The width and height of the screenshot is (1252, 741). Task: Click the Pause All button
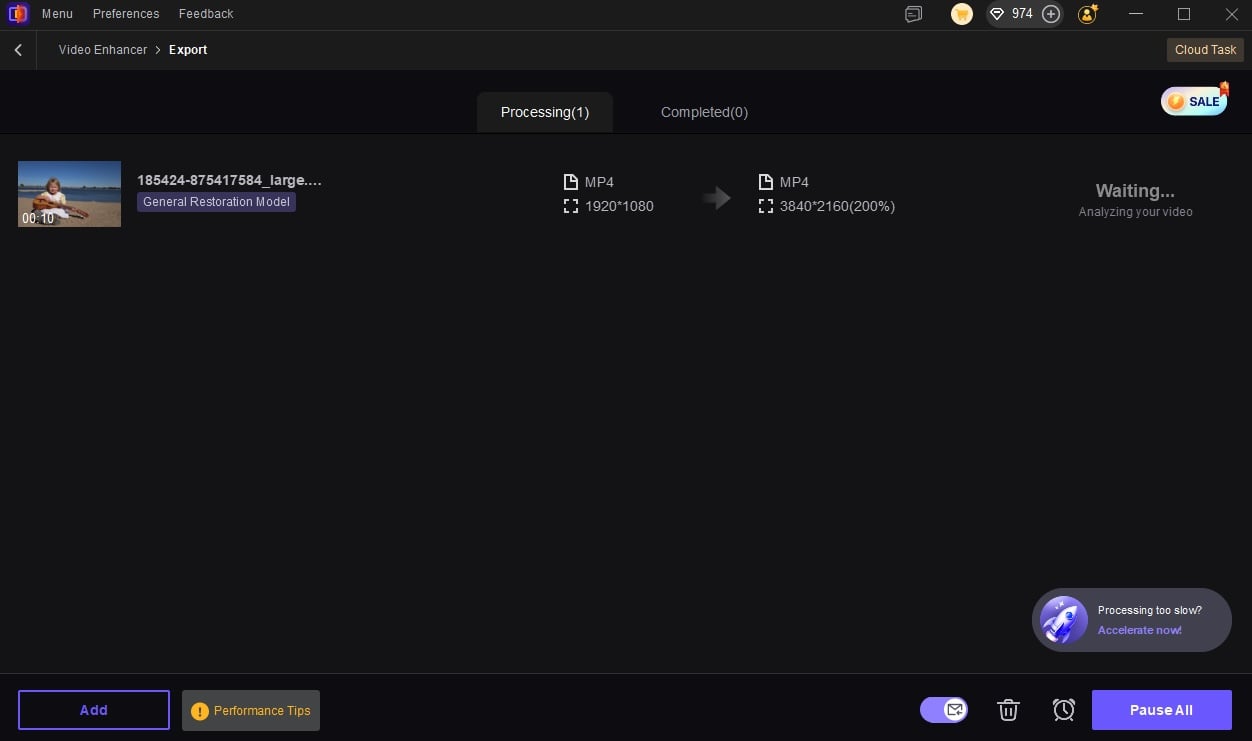pos(1161,710)
